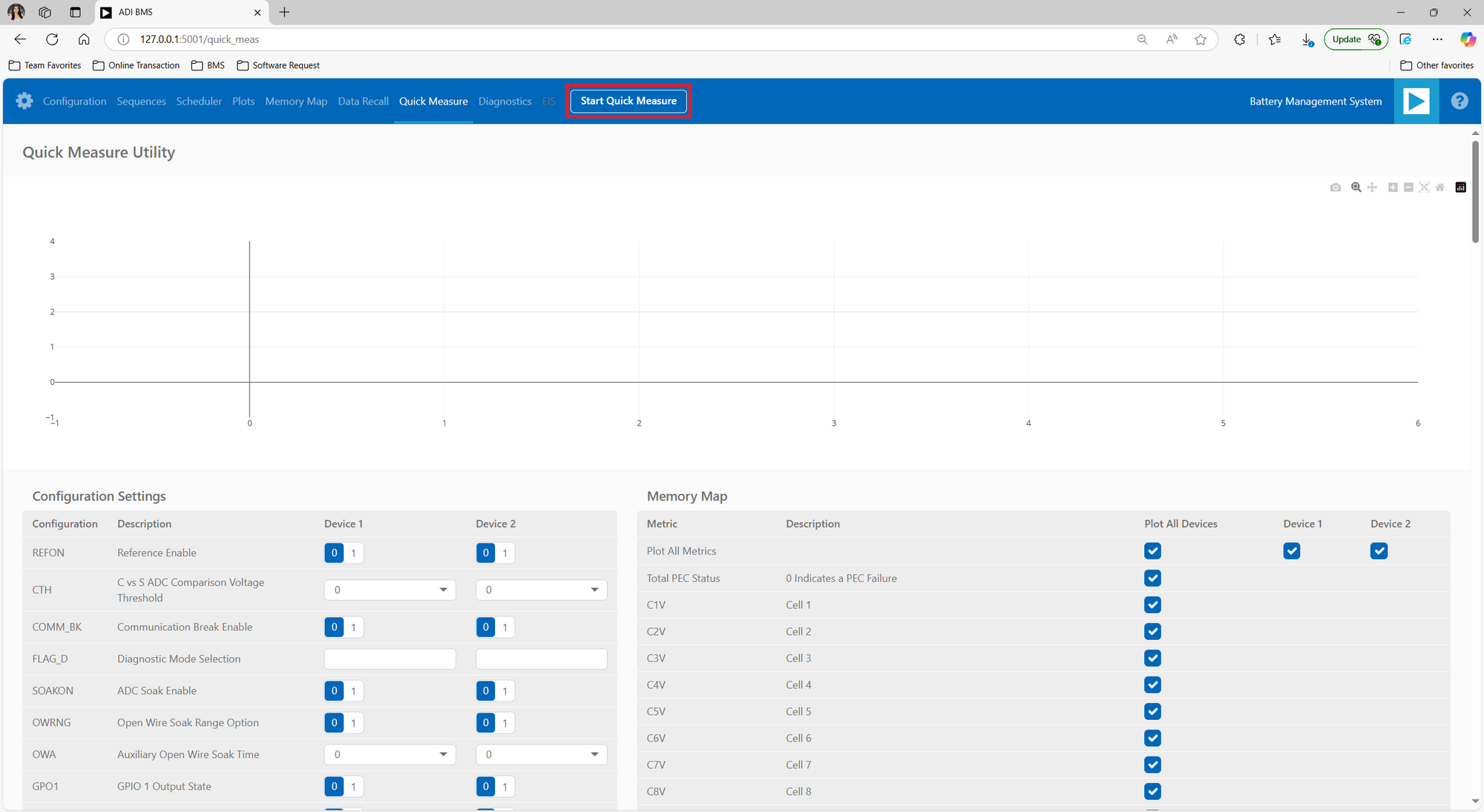This screenshot has height=812, width=1484.
Task: Open the browser extensions puzzle icon
Action: point(1239,39)
